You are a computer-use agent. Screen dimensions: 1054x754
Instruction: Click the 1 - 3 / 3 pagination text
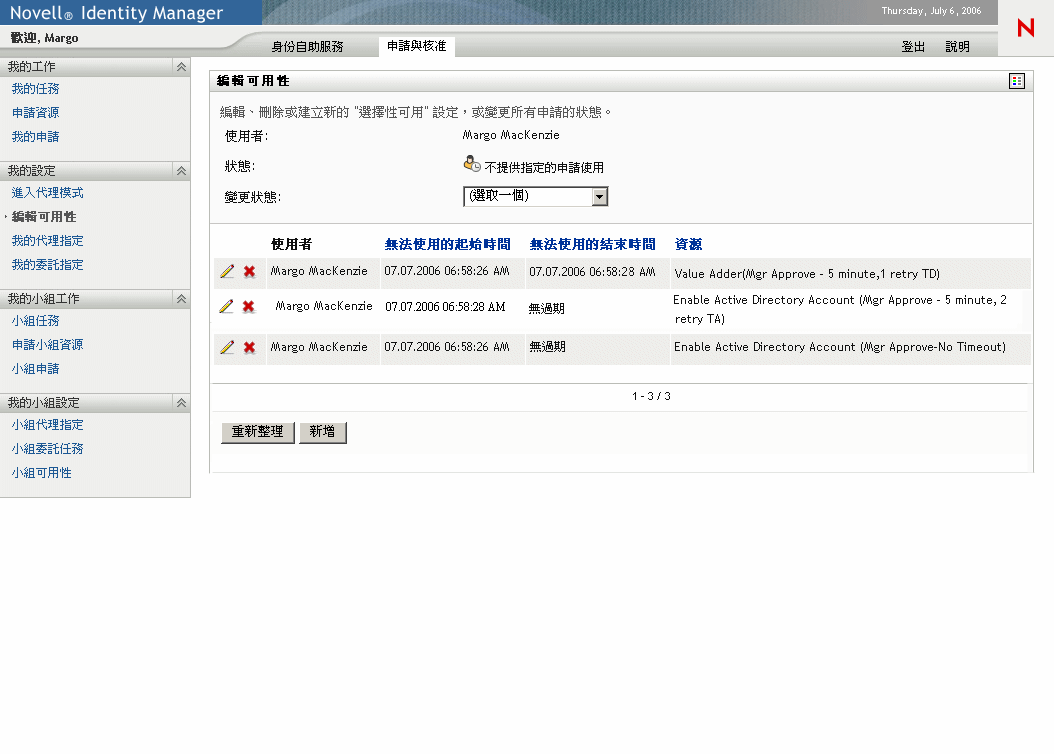pyautogui.click(x=651, y=396)
